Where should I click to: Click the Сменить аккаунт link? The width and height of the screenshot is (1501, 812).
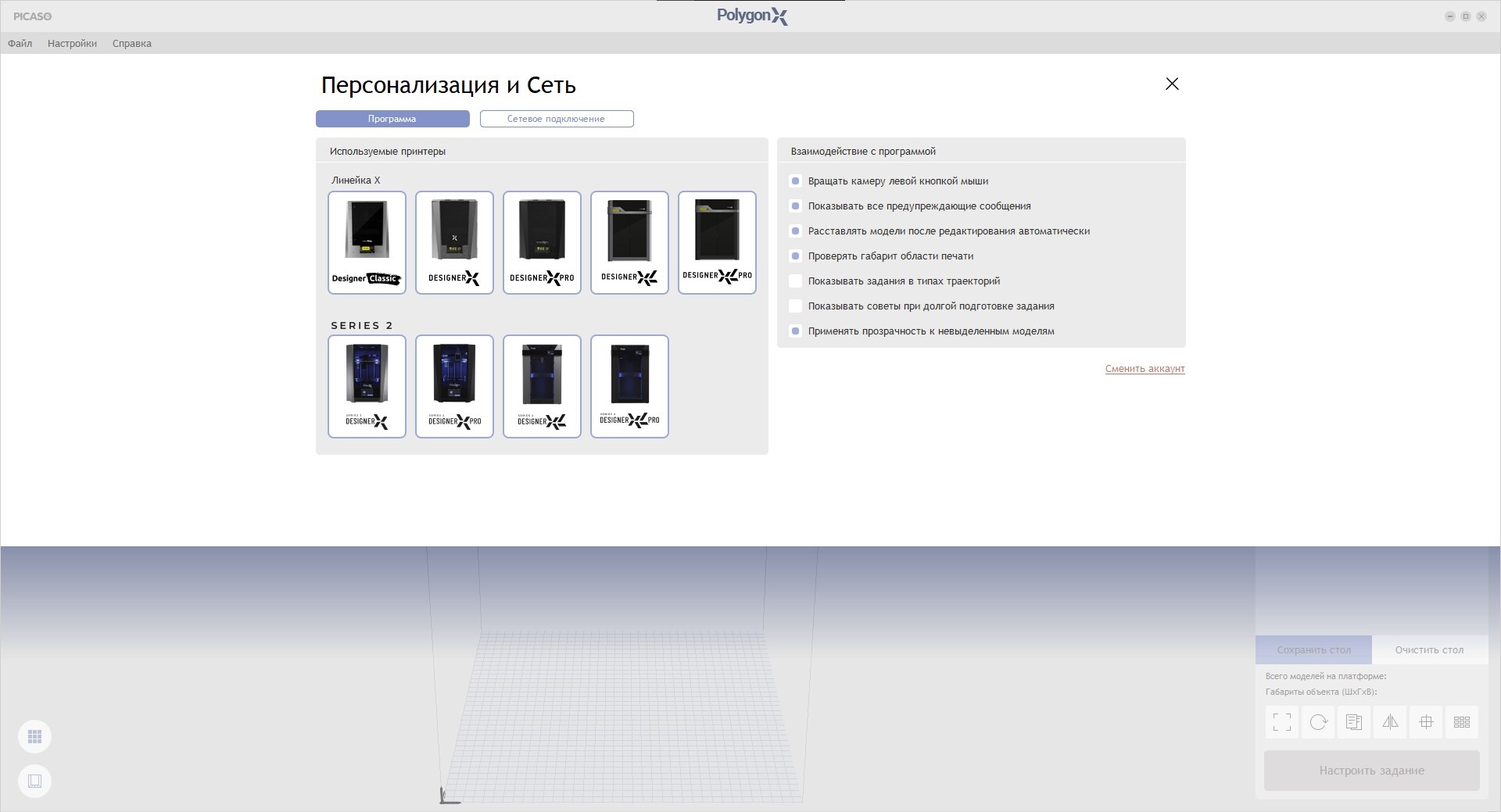tap(1145, 369)
